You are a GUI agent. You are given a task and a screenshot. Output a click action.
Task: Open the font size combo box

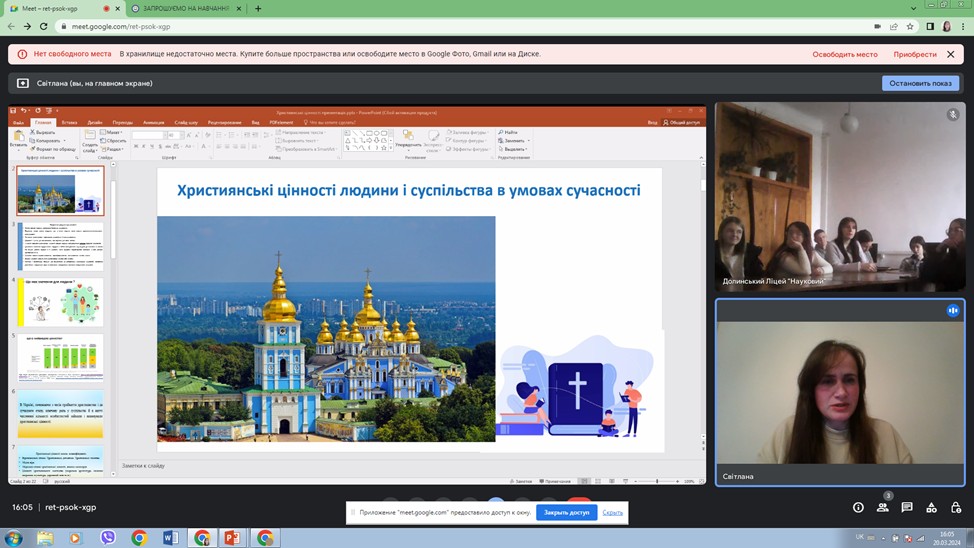point(175,135)
